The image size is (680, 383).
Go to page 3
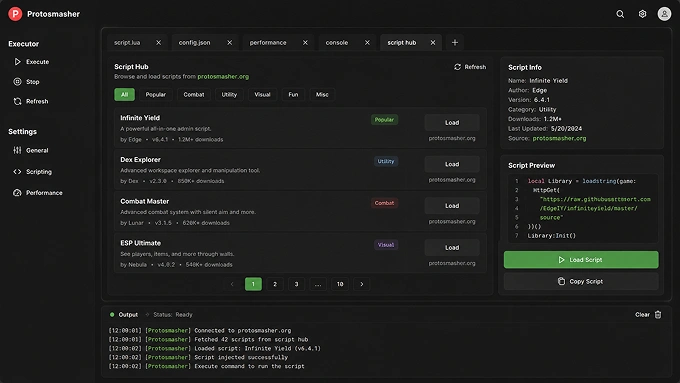click(x=296, y=284)
